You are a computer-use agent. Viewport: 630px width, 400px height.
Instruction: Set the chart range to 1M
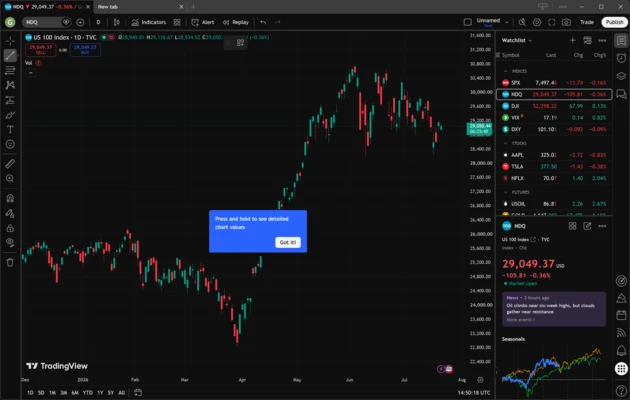click(x=52, y=393)
